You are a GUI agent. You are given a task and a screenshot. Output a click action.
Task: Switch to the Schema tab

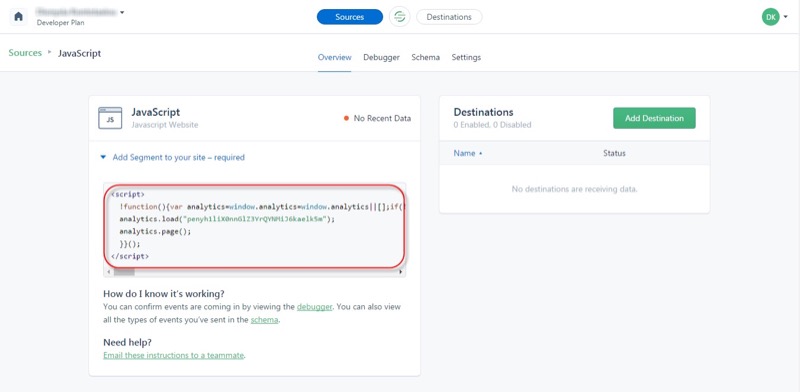[426, 57]
